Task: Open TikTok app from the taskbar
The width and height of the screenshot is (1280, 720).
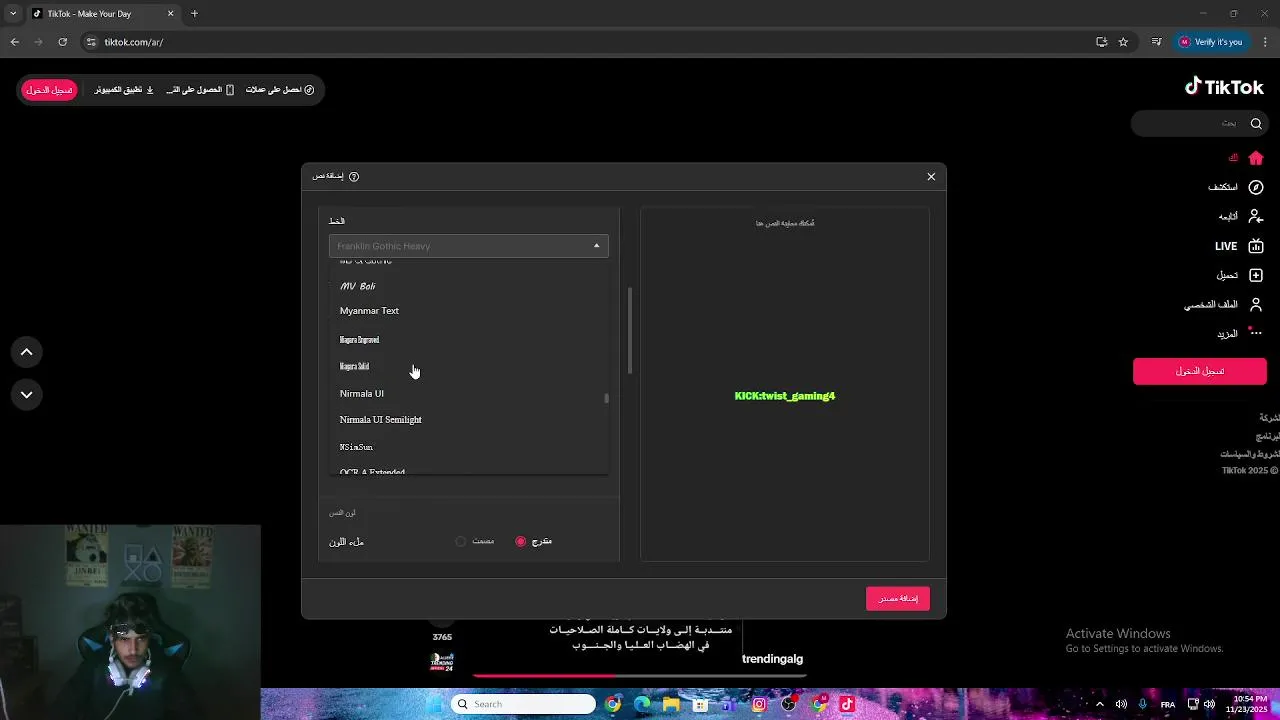Action: click(847, 704)
